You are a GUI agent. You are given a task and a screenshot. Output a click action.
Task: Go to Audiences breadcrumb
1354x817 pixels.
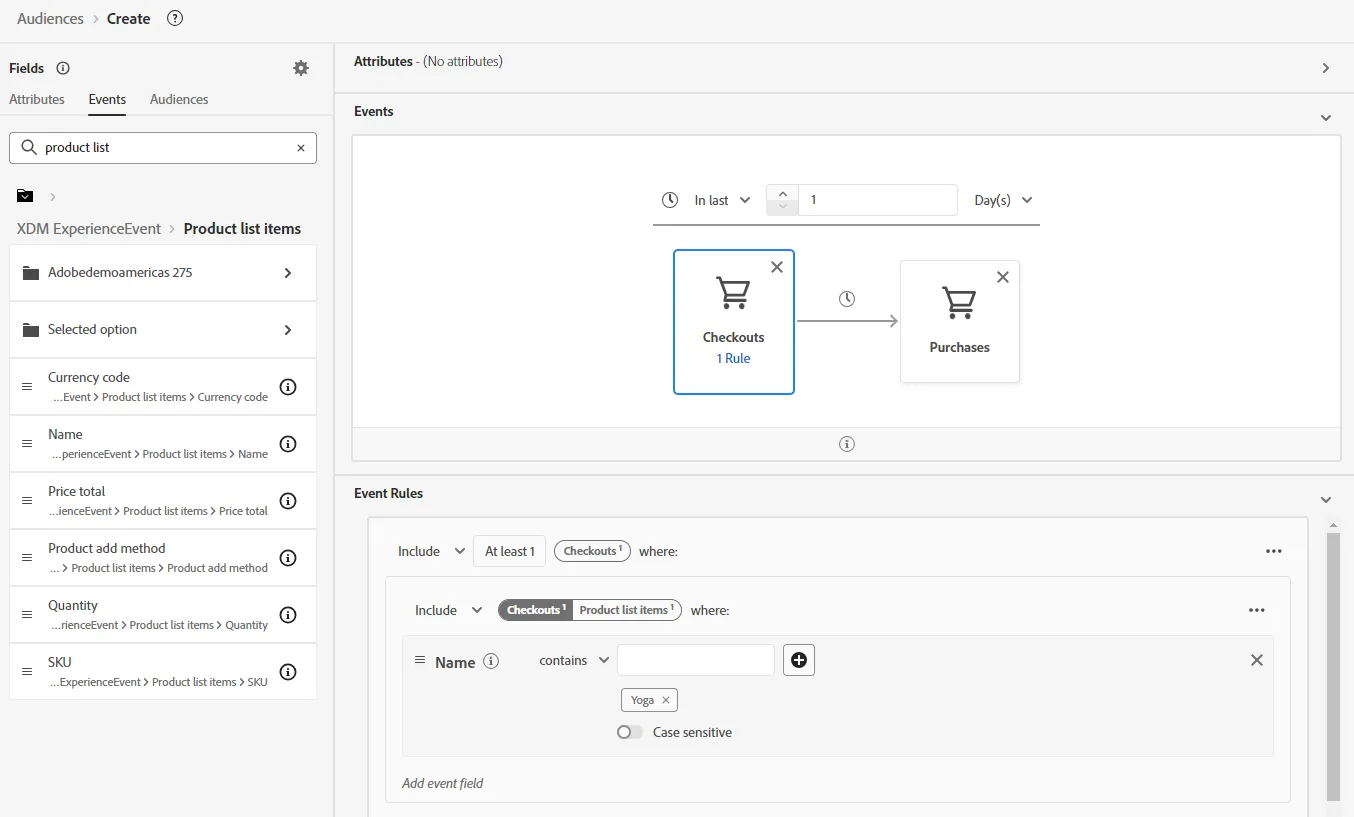point(50,18)
